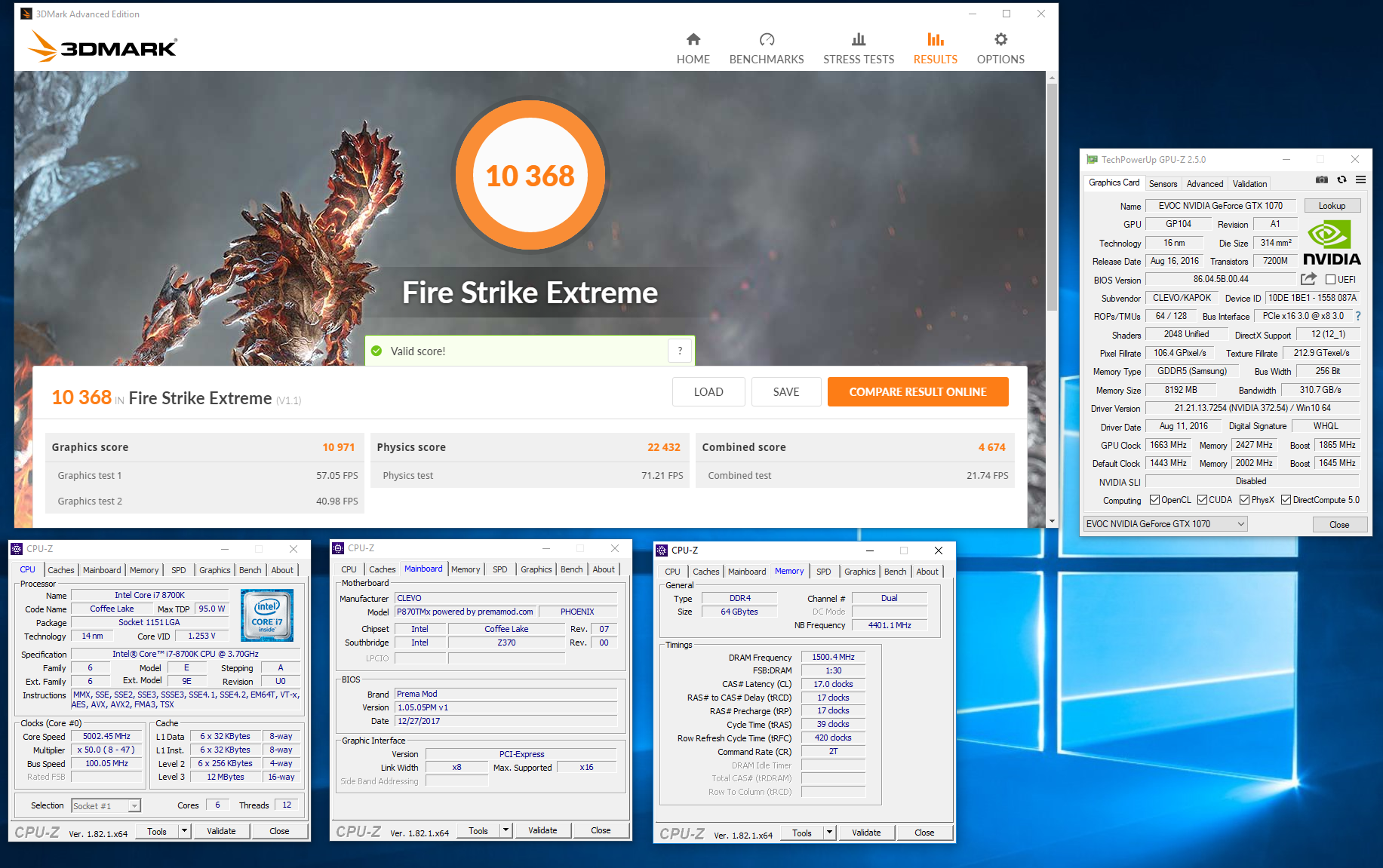Click the Graphics test 2 result 40.98 FPS

[337, 501]
